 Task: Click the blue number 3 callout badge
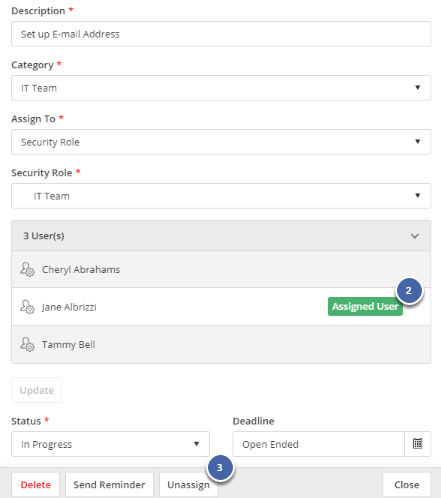pos(220,468)
